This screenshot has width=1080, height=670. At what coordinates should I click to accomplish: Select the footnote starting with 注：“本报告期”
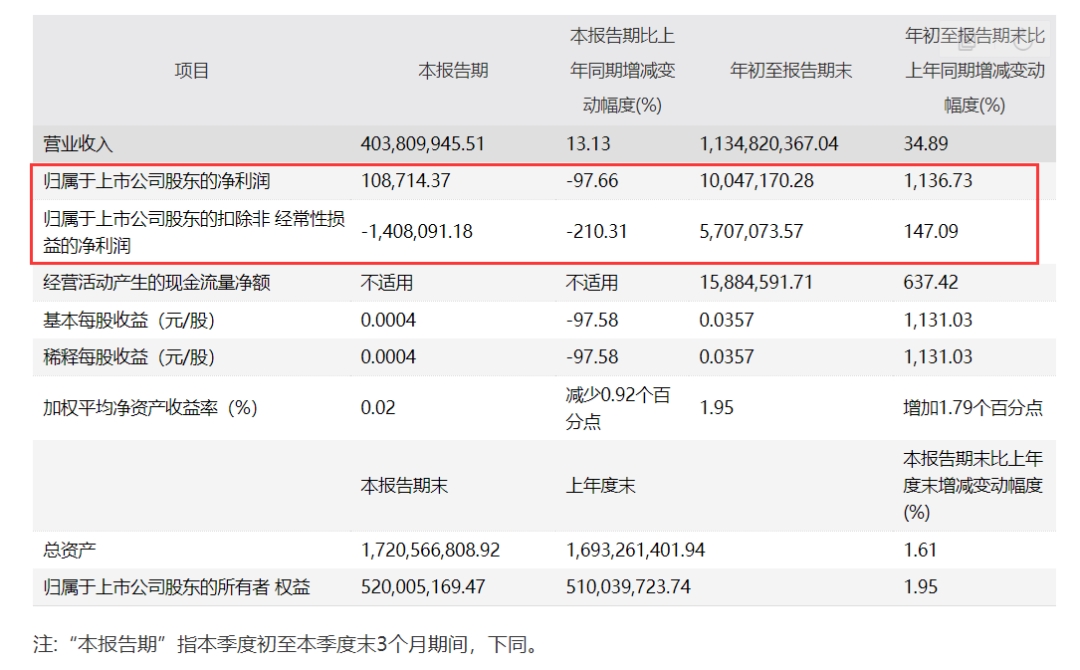pyautogui.click(x=288, y=645)
